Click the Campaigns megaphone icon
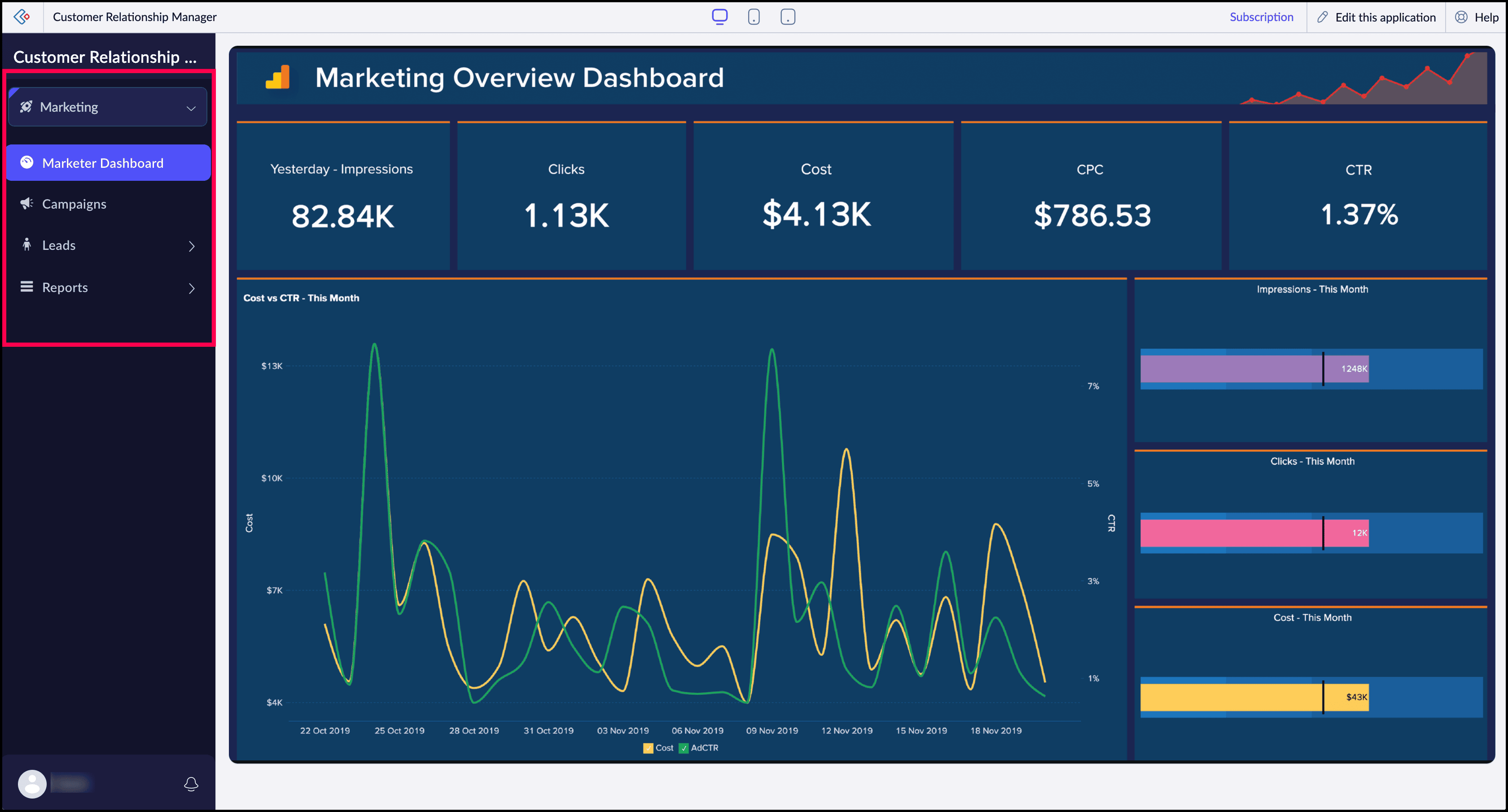 click(26, 204)
